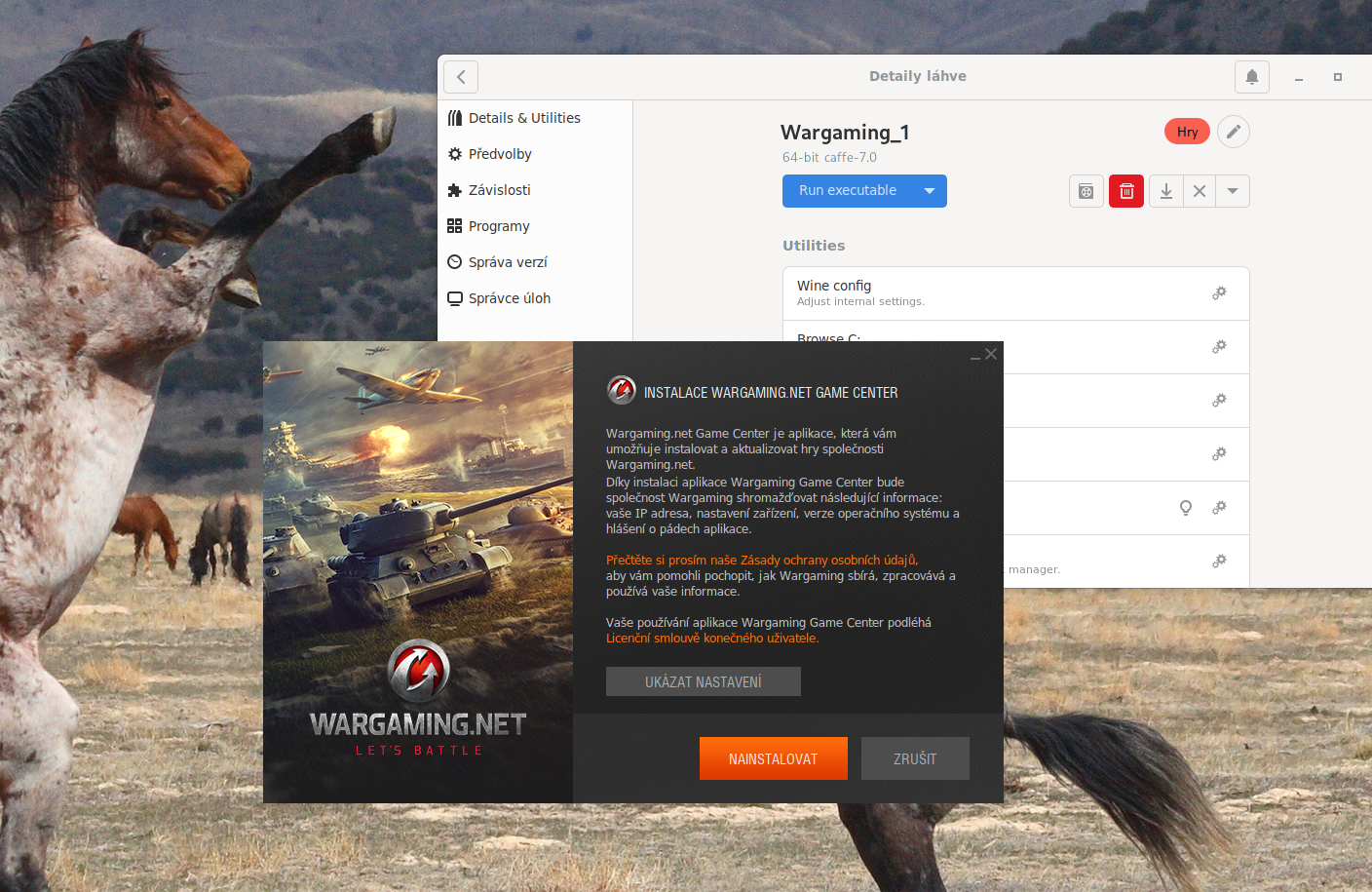Expand the Run executable dropdown arrow
Image resolution: width=1372 pixels, height=892 pixels.
(x=930, y=191)
